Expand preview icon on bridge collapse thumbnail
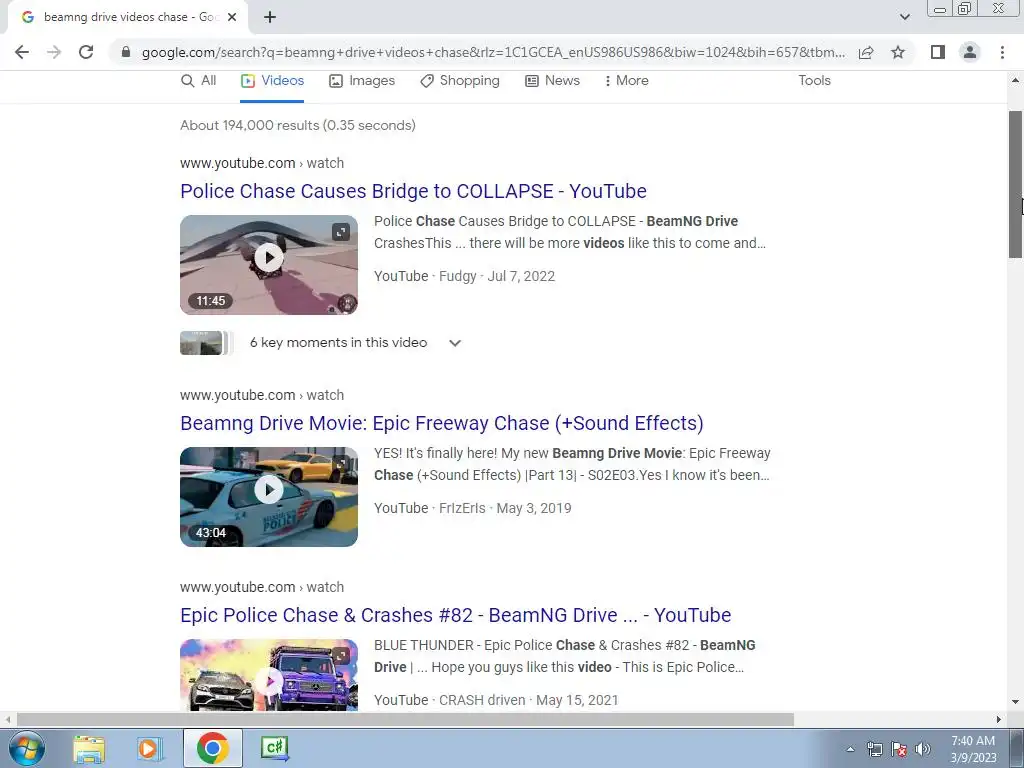This screenshot has width=1024, height=768. (x=341, y=232)
